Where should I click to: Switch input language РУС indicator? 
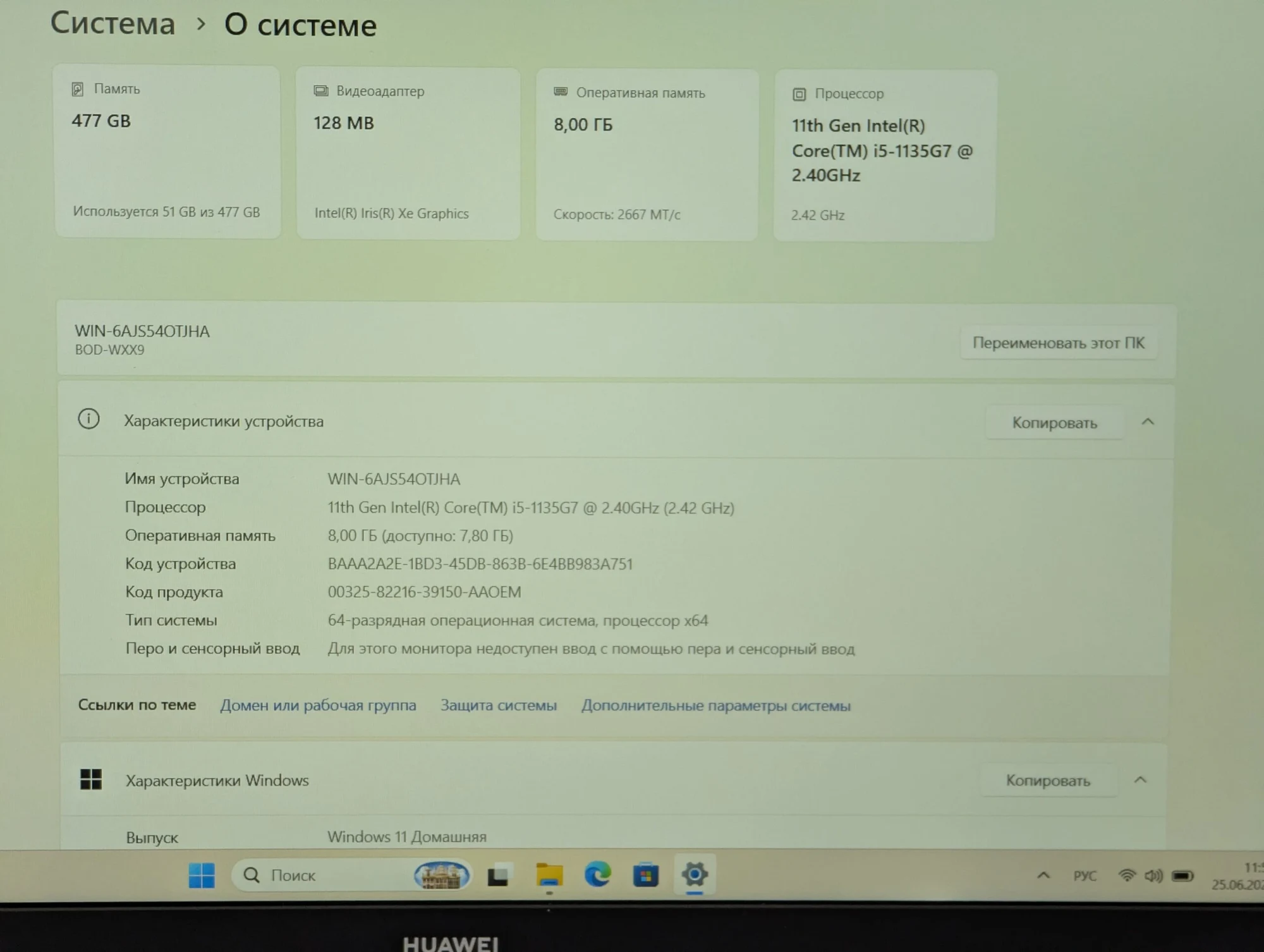pyautogui.click(x=1085, y=876)
